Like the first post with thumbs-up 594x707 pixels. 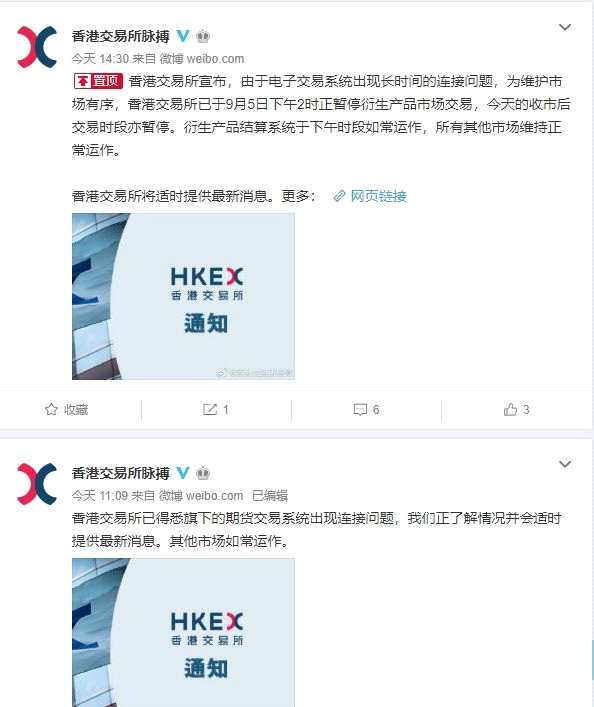516,409
